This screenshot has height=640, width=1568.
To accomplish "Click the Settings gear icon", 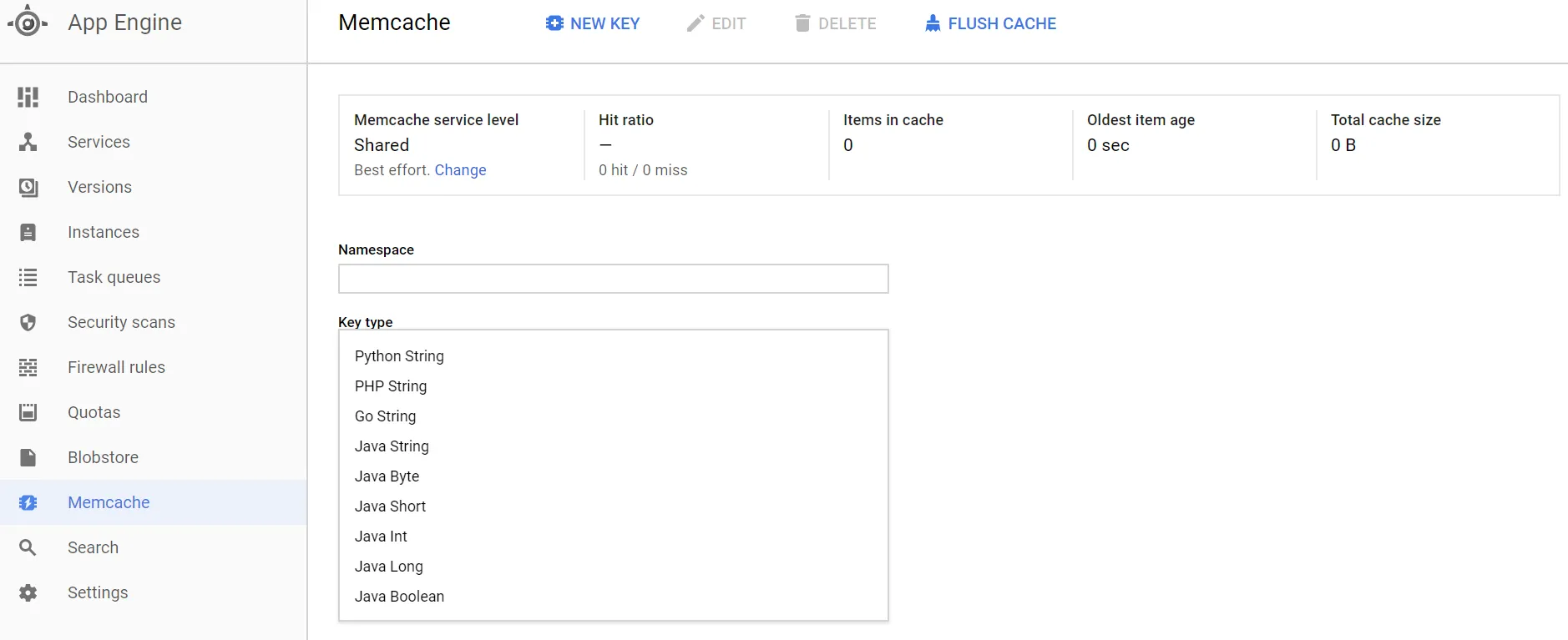I will coord(28,592).
